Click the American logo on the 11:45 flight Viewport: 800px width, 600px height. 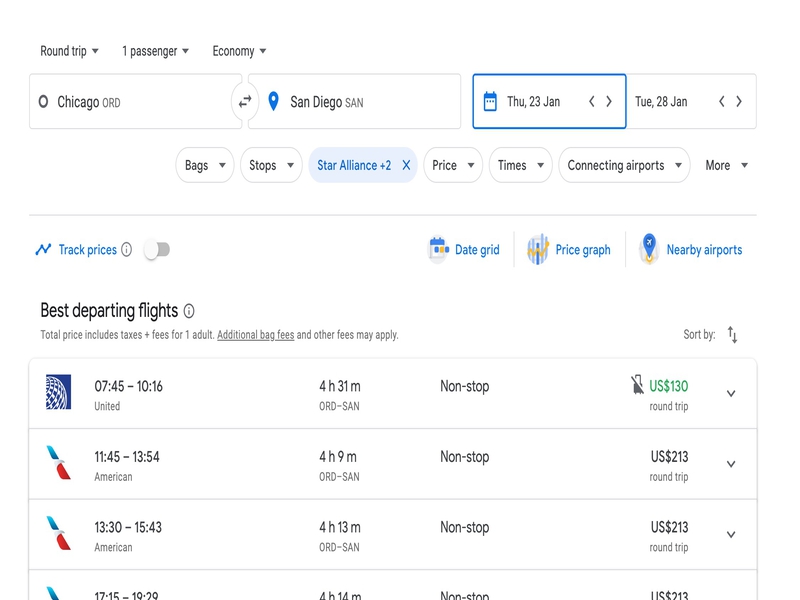(58, 463)
